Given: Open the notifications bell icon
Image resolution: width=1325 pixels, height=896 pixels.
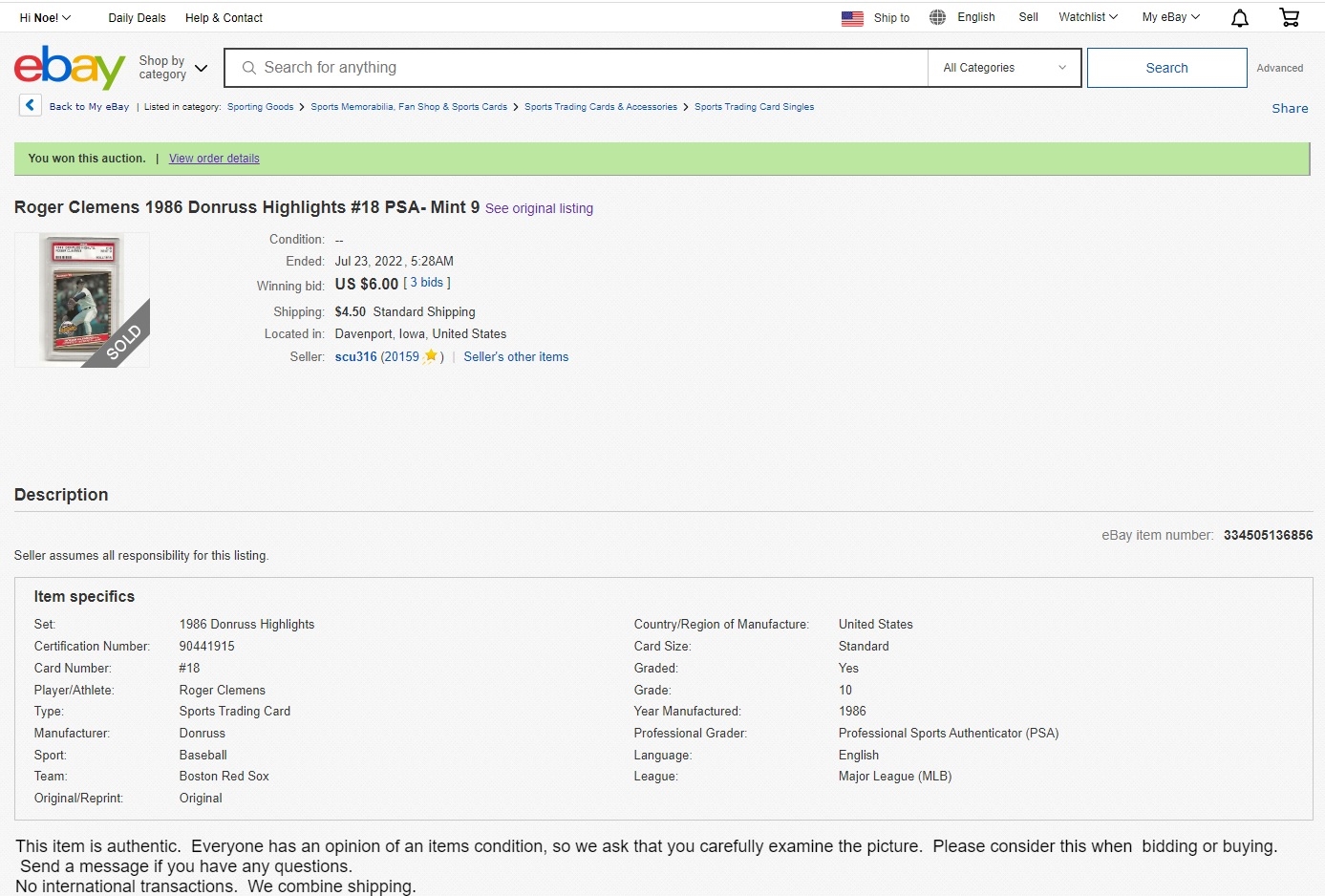Looking at the screenshot, I should pos(1240,17).
